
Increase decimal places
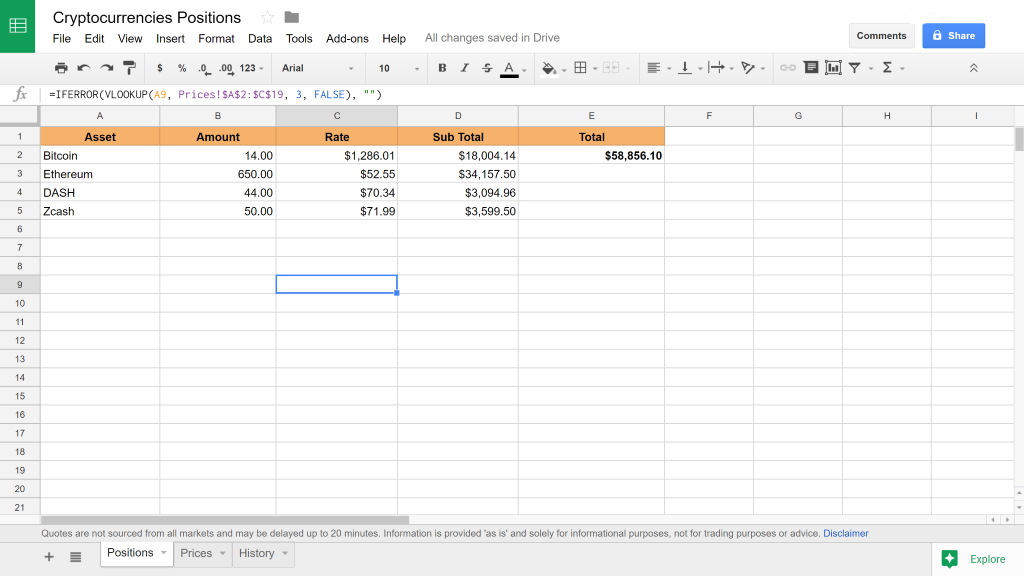pyautogui.click(x=226, y=69)
